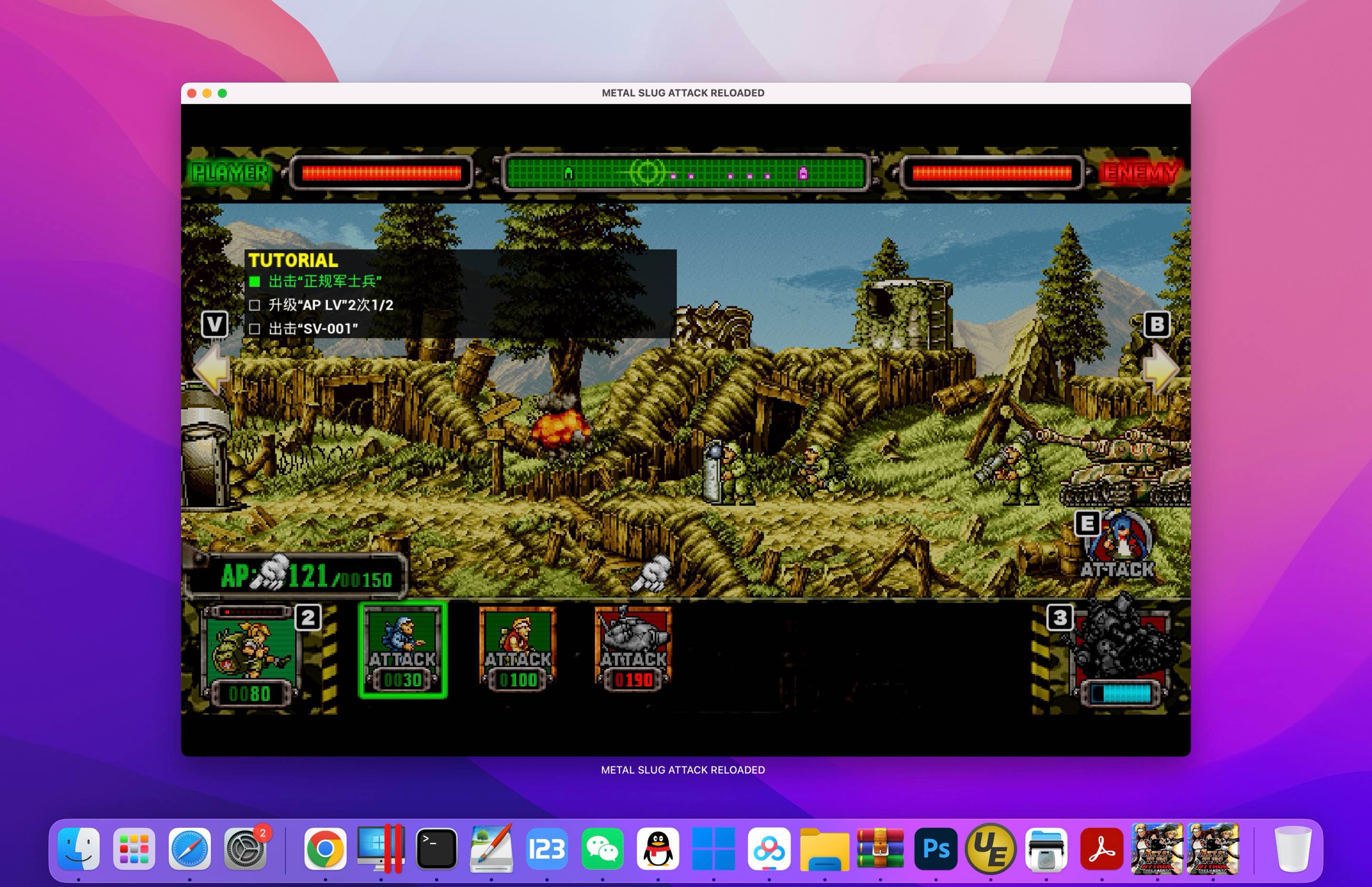Launch Google Chrome from the Dock
Viewport: 1372px width, 887px height.
click(x=325, y=848)
